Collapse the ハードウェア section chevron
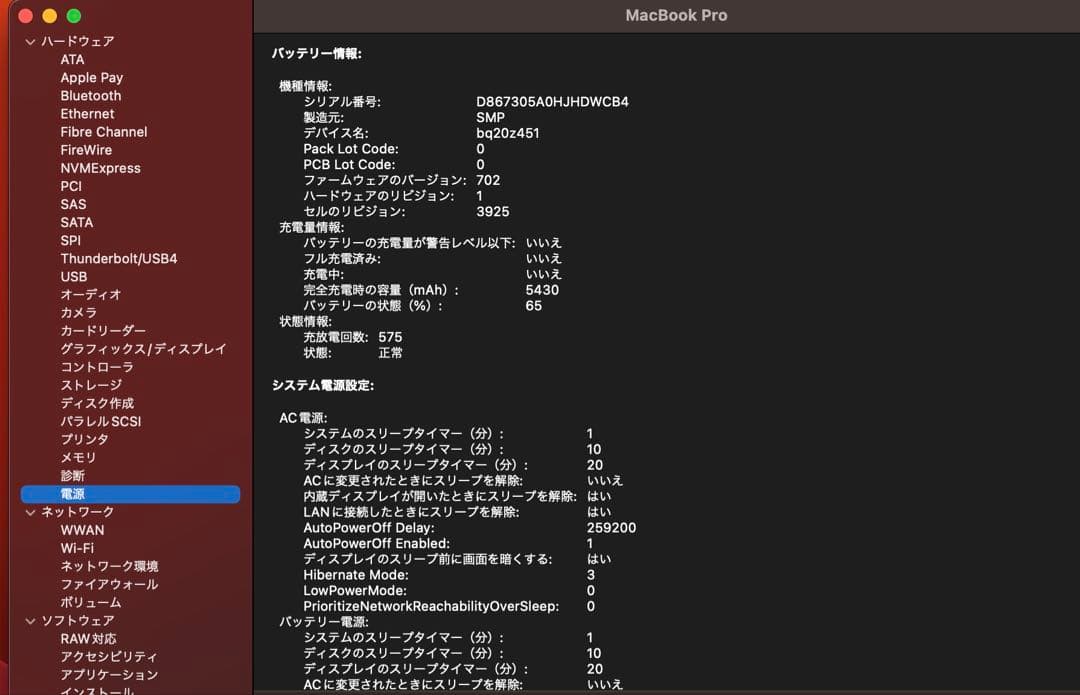This screenshot has width=1080, height=695. 30,41
